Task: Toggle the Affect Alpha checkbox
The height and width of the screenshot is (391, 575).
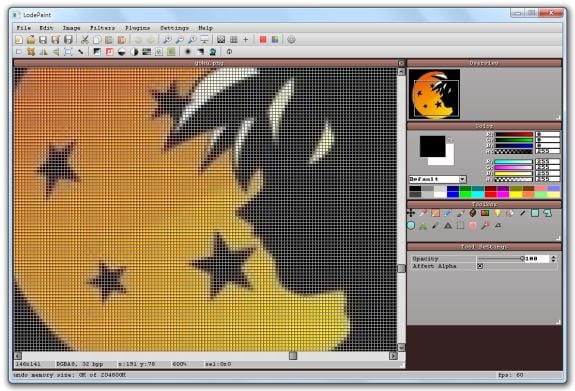Action: [x=480, y=266]
